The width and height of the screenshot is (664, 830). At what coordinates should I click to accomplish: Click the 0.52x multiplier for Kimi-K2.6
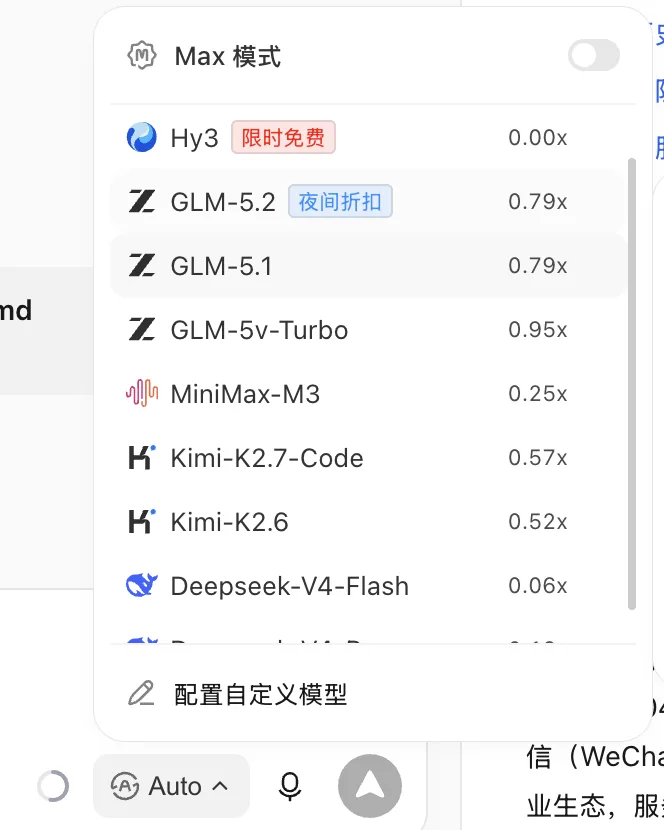537,522
